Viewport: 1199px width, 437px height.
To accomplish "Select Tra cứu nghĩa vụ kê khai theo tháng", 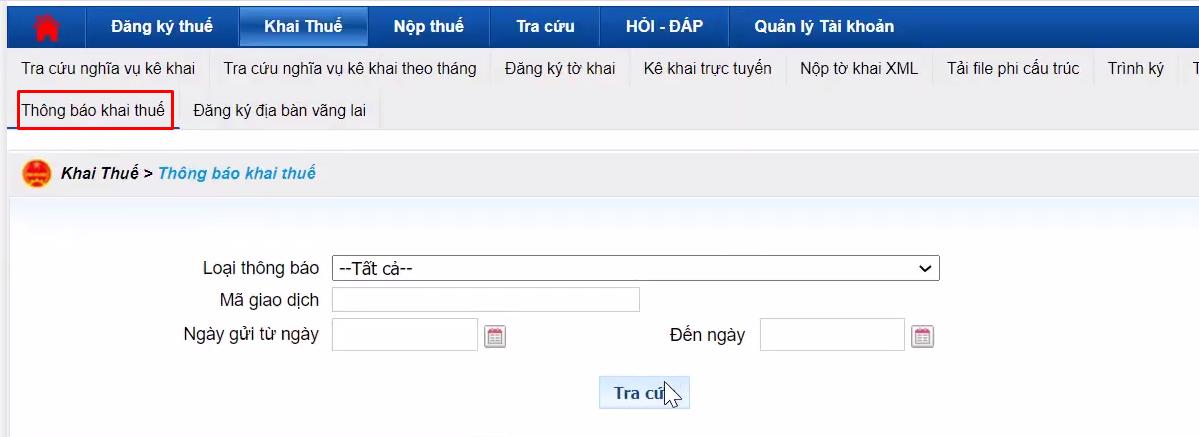I will [x=350, y=69].
